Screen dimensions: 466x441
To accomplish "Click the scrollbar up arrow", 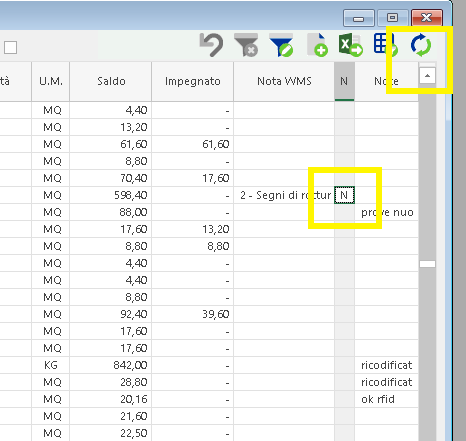I will (x=427, y=76).
